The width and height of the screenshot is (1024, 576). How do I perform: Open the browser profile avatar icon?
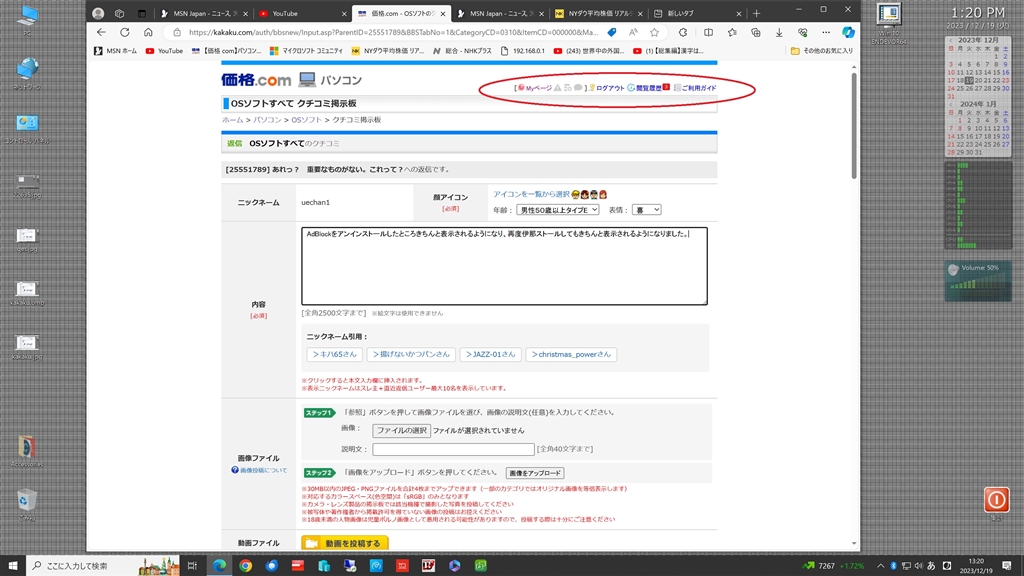pos(98,13)
